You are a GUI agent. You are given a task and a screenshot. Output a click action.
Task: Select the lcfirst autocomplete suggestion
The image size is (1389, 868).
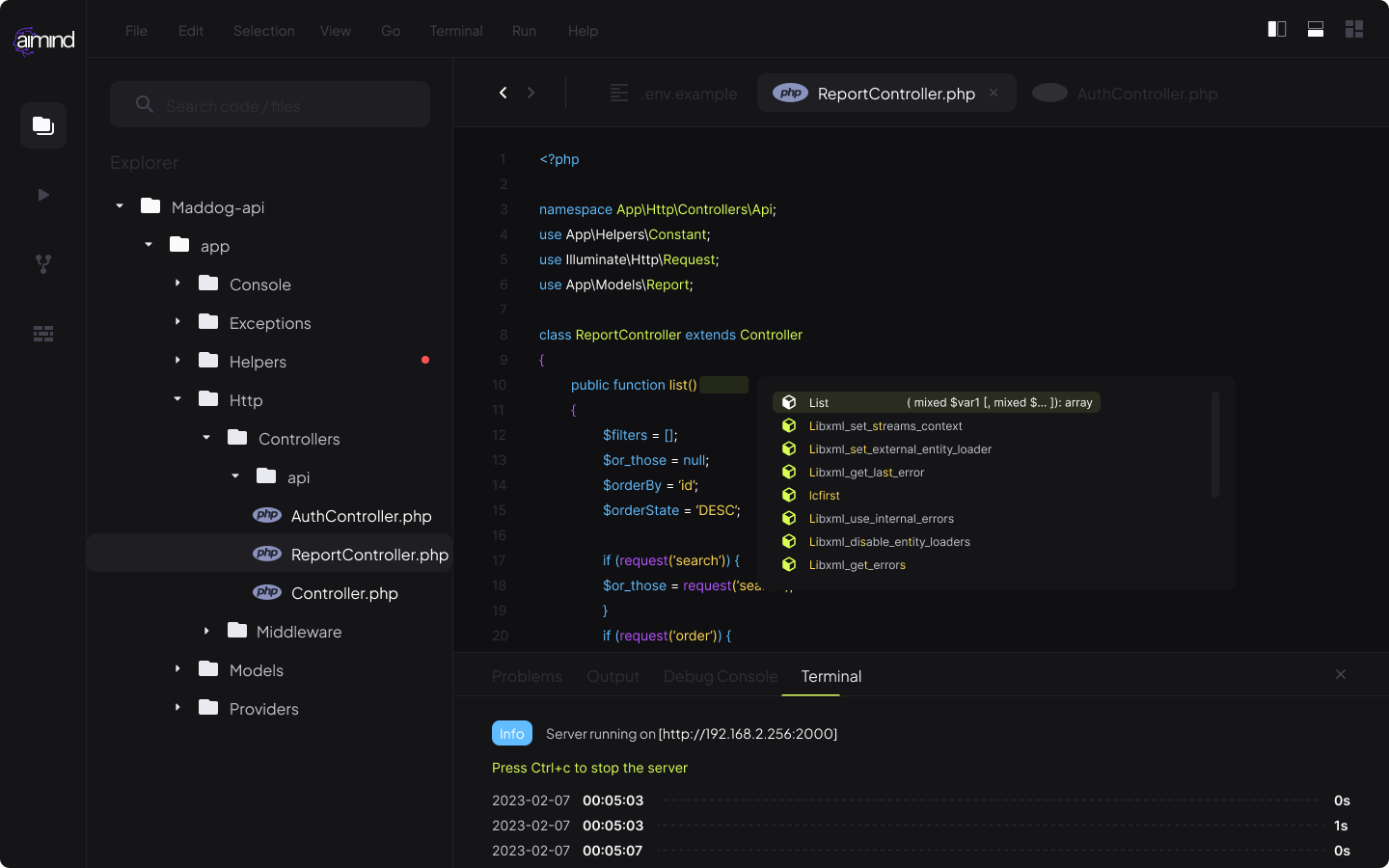pyautogui.click(x=825, y=496)
